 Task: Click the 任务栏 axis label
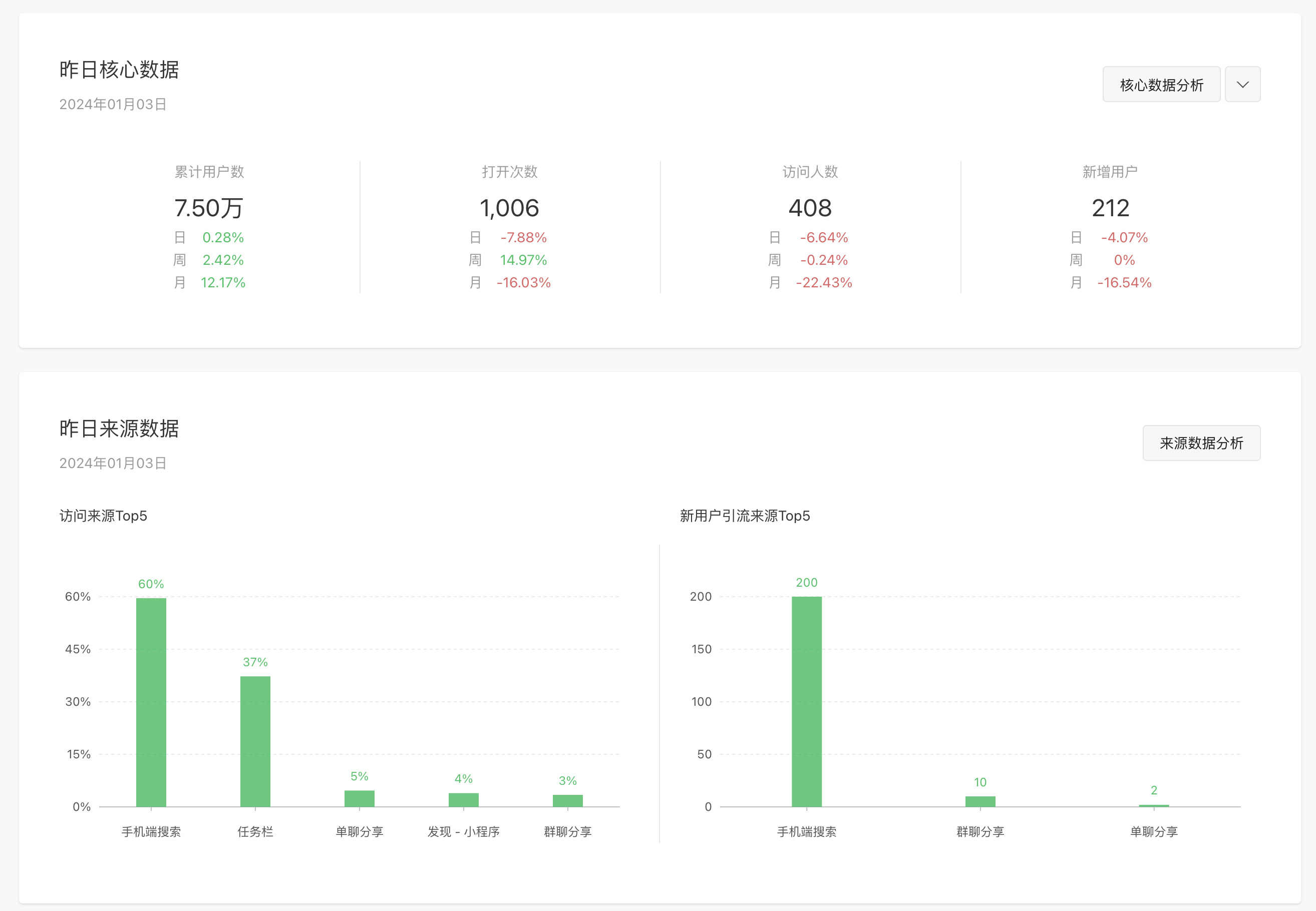255,831
